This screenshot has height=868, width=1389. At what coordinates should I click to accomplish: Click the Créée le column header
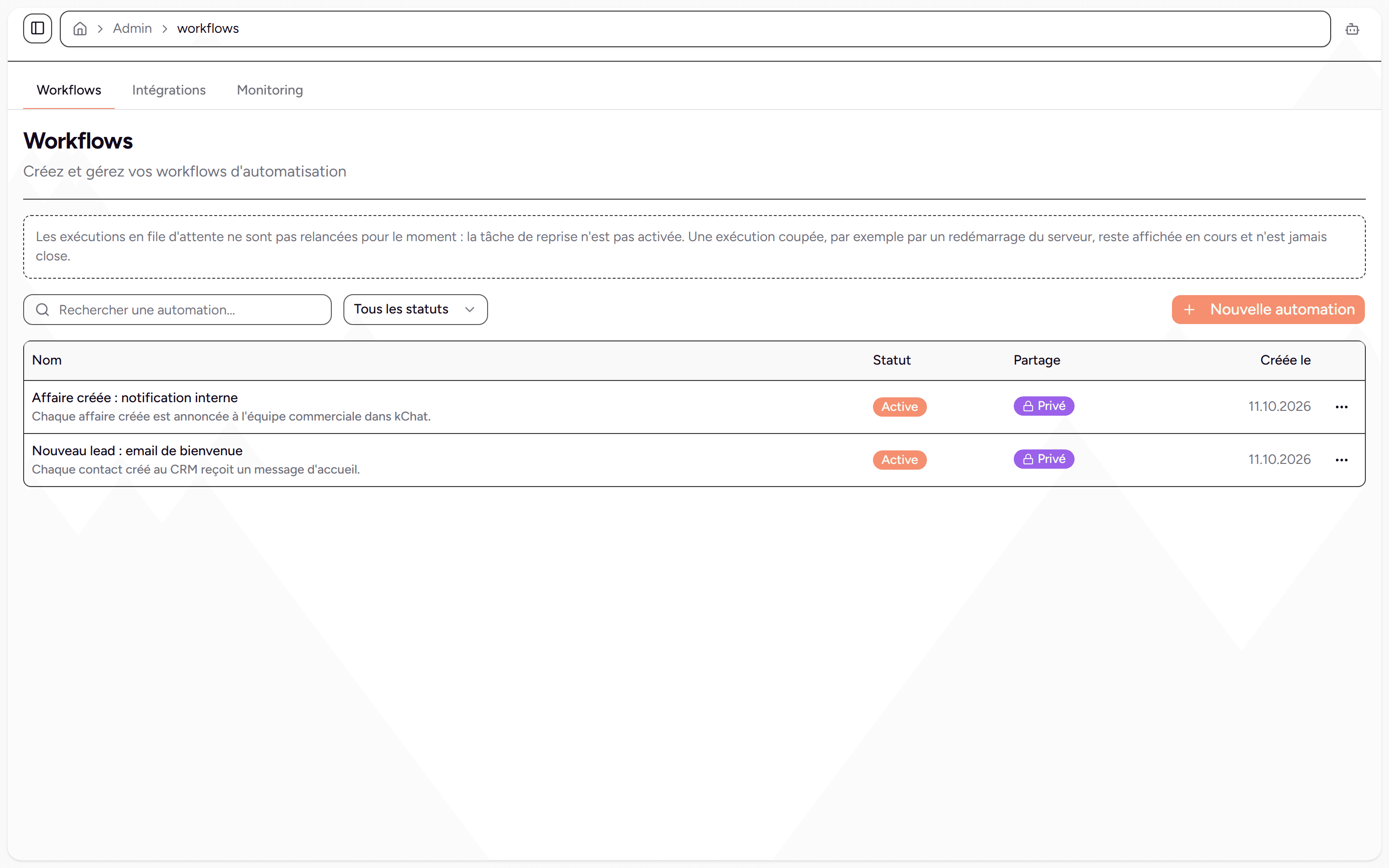1285,360
